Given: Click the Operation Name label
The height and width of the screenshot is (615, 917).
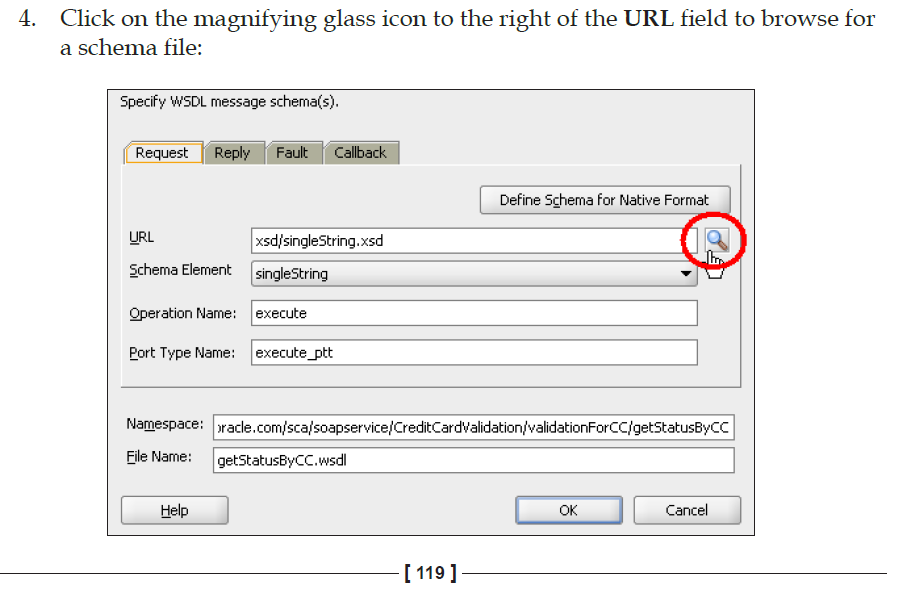Looking at the screenshot, I should point(183,313).
